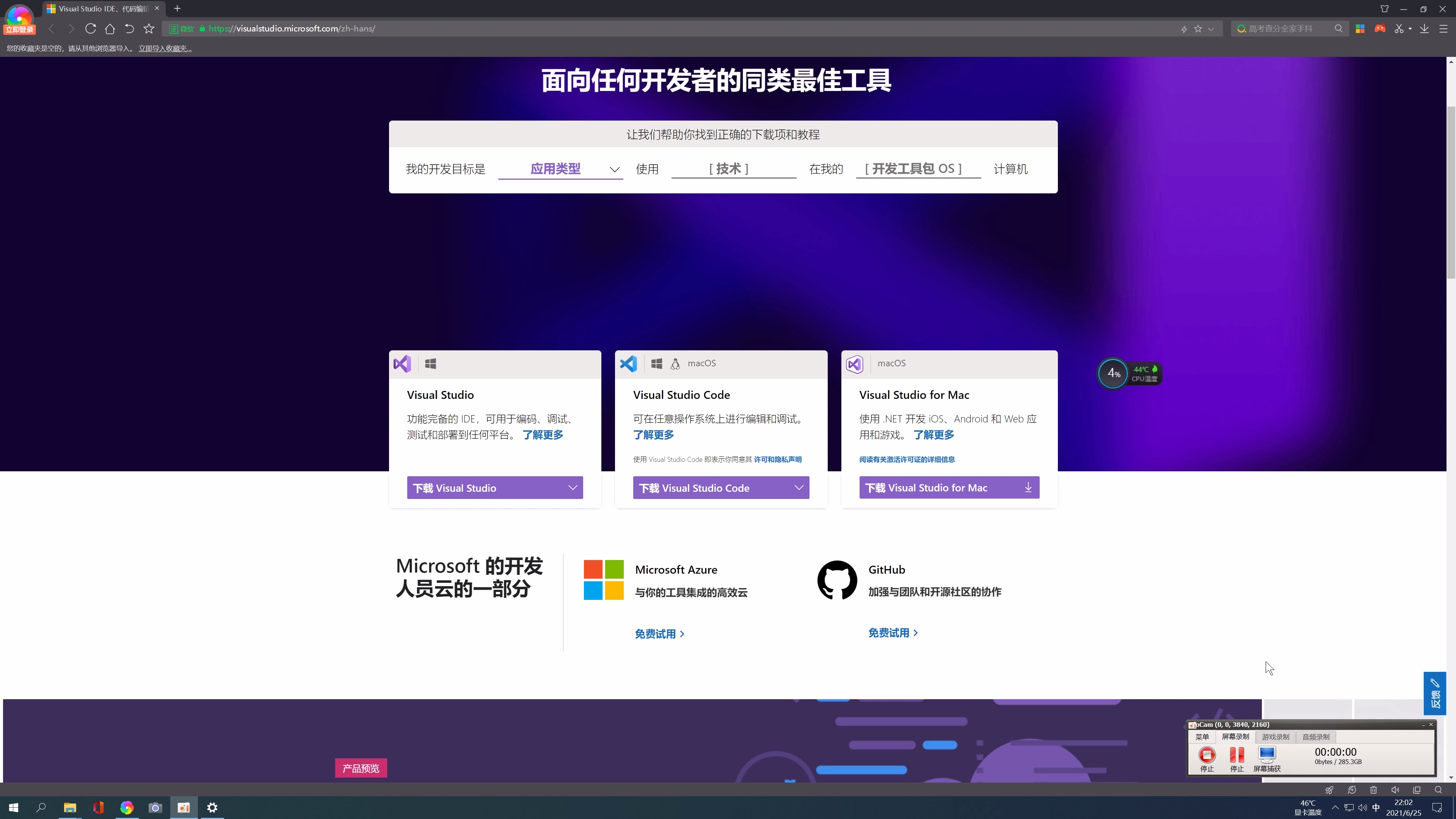Expand the 下载 Visual Studio Code version options
This screenshot has height=819, width=1456.
(798, 487)
